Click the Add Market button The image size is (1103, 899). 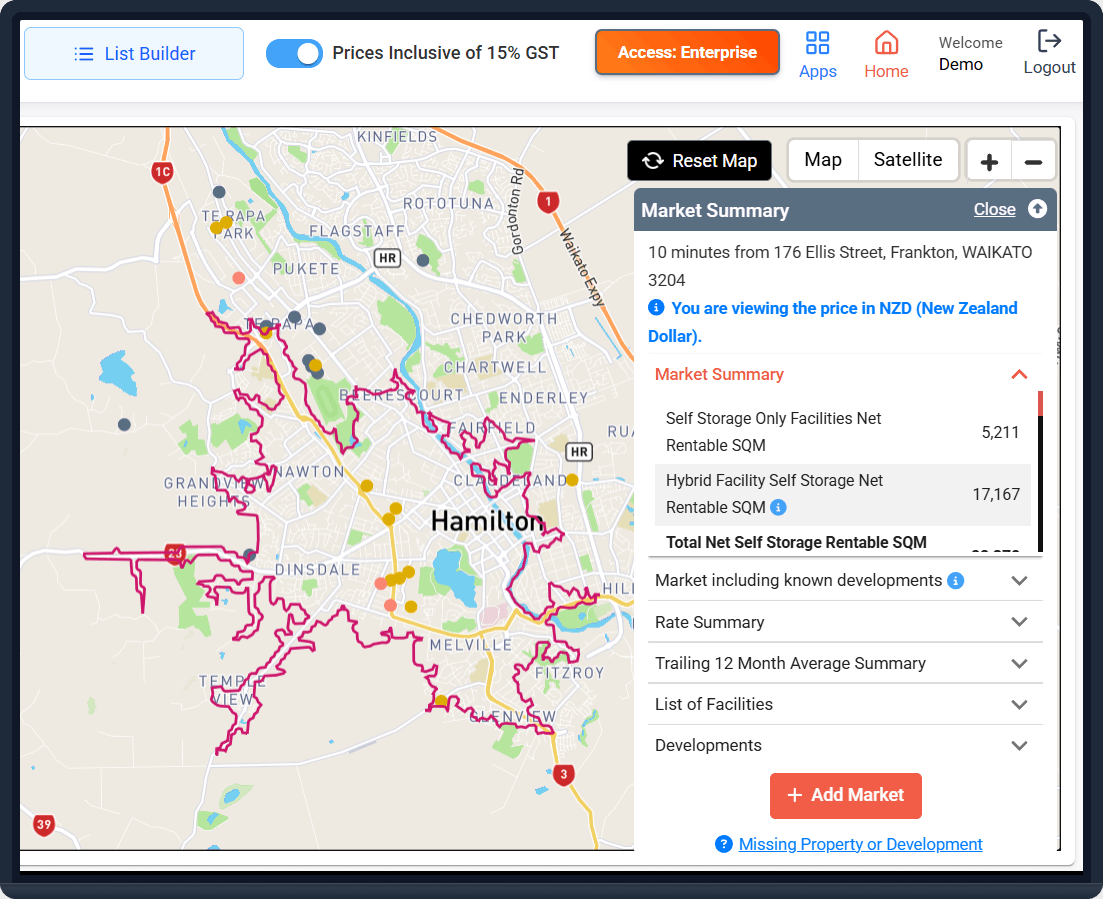point(846,796)
